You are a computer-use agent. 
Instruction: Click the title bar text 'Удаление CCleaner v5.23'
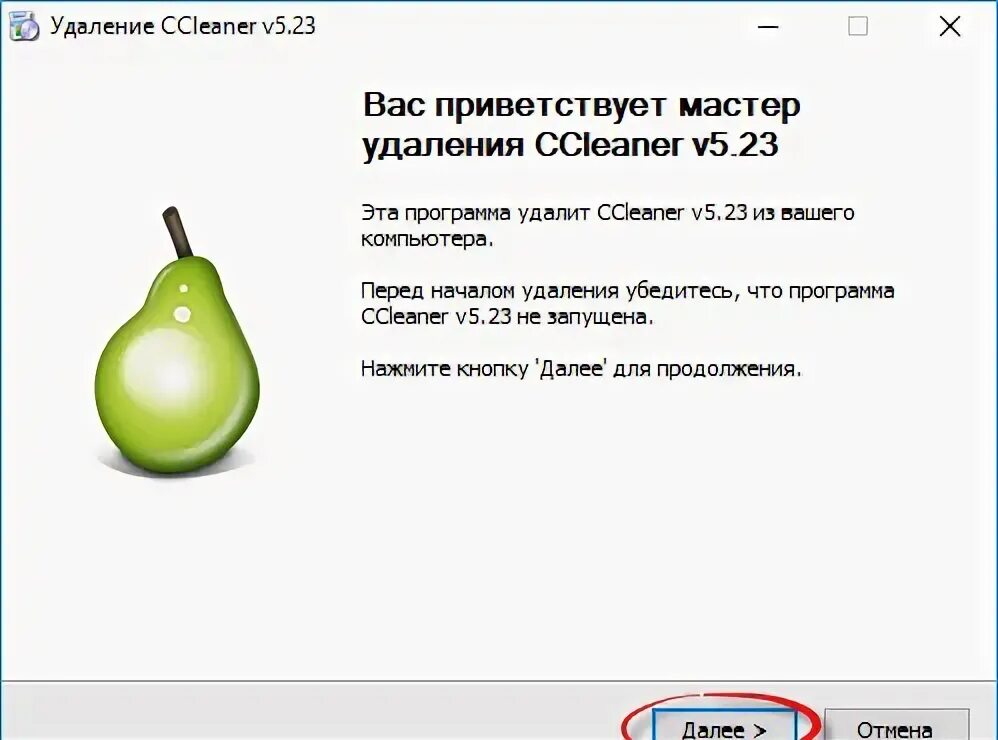click(x=183, y=26)
